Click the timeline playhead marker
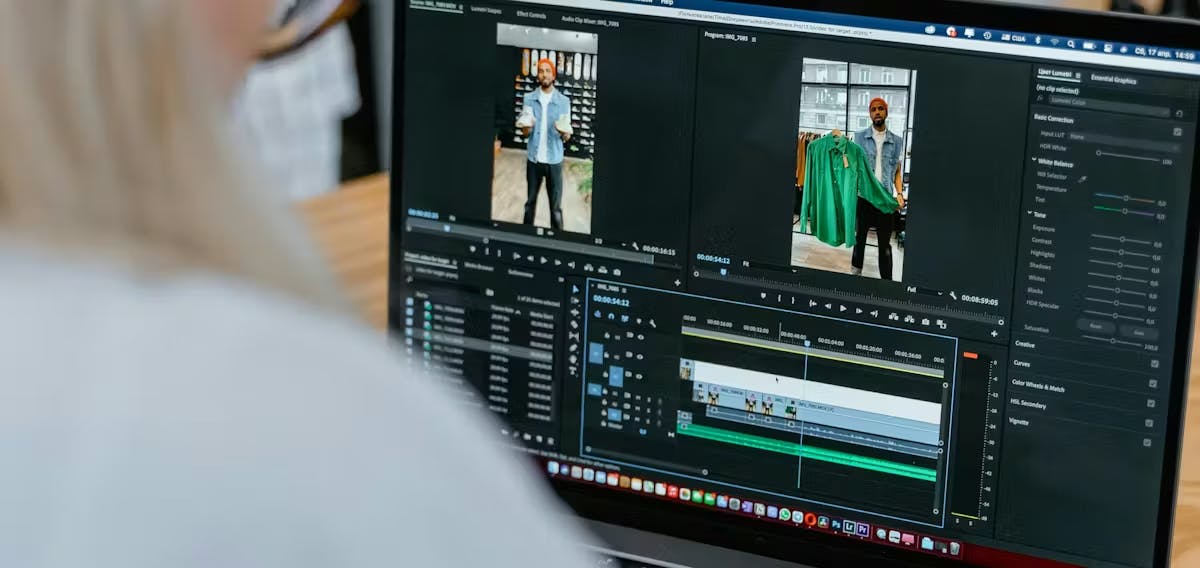The image size is (1200, 568). click(x=807, y=343)
